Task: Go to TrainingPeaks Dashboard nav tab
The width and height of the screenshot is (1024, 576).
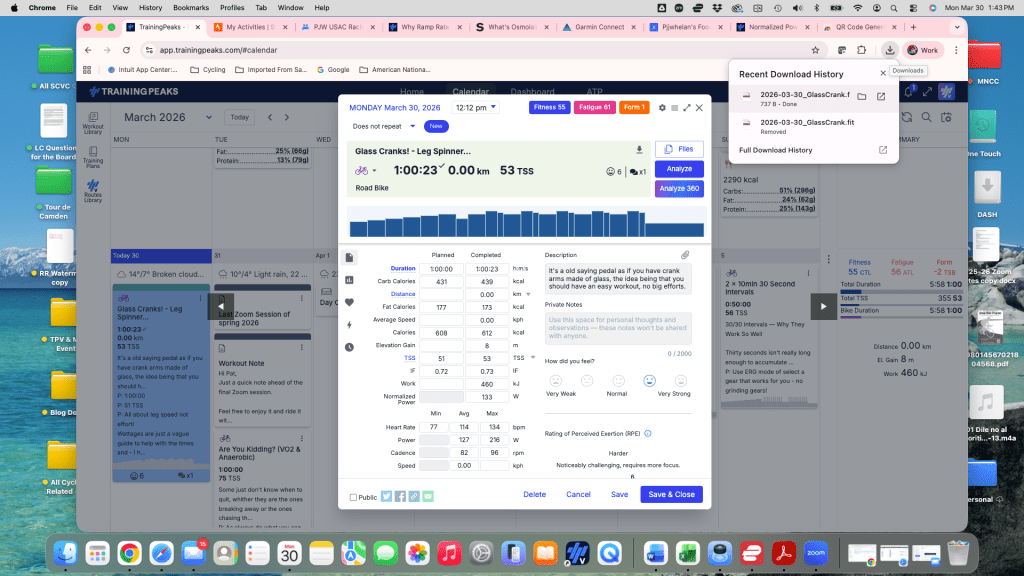Action: (532, 91)
